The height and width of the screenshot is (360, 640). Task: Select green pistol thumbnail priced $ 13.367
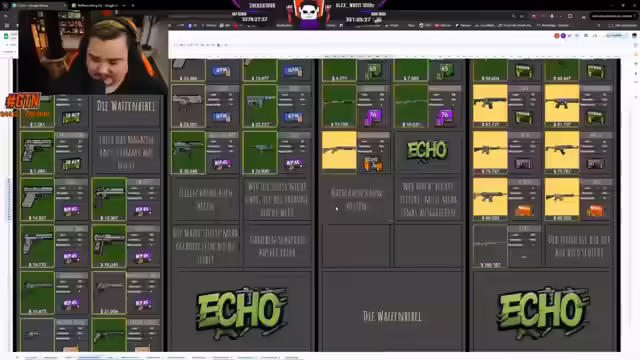coord(109,199)
